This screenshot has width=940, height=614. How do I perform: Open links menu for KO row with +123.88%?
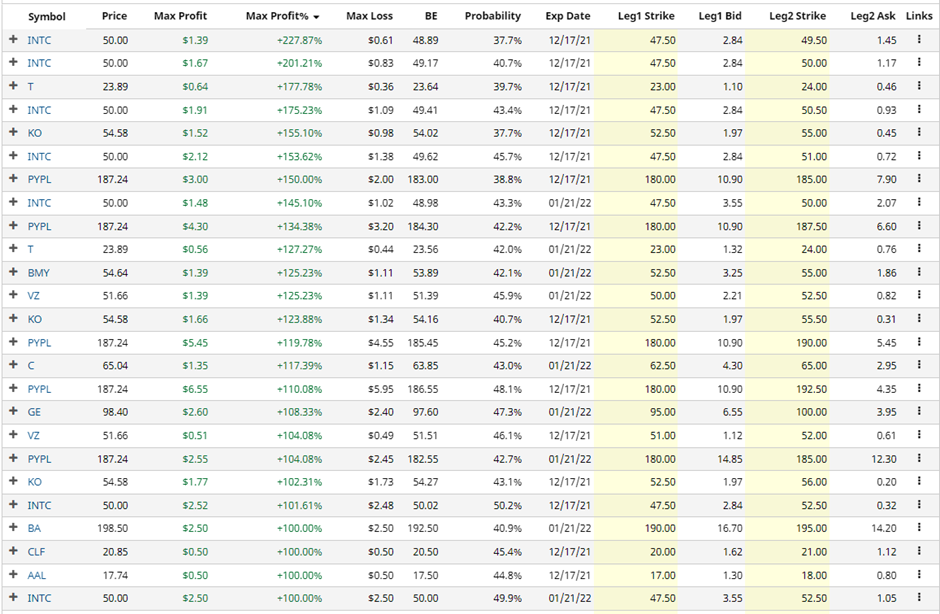pos(918,318)
